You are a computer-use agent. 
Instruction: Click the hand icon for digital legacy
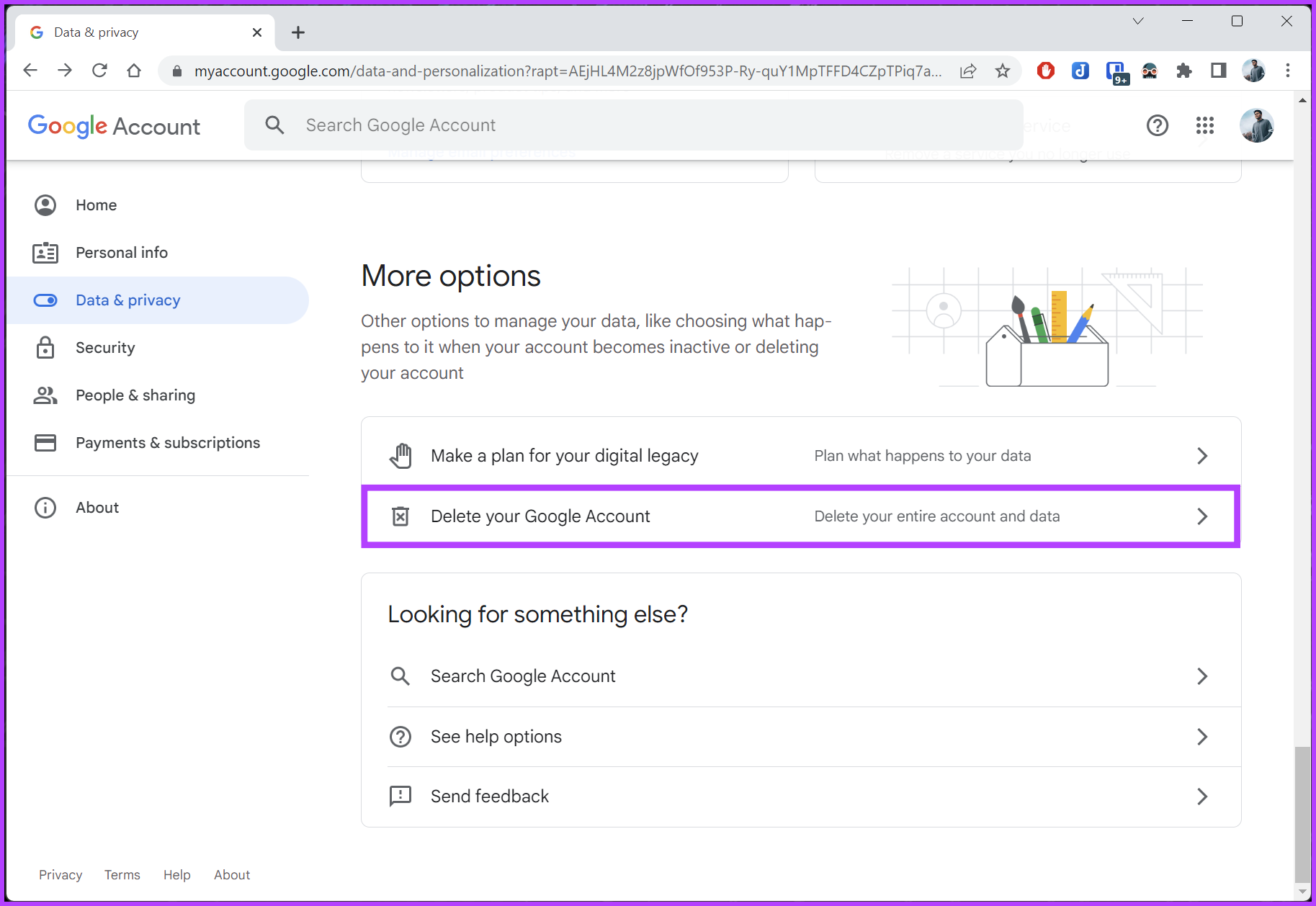click(x=400, y=456)
